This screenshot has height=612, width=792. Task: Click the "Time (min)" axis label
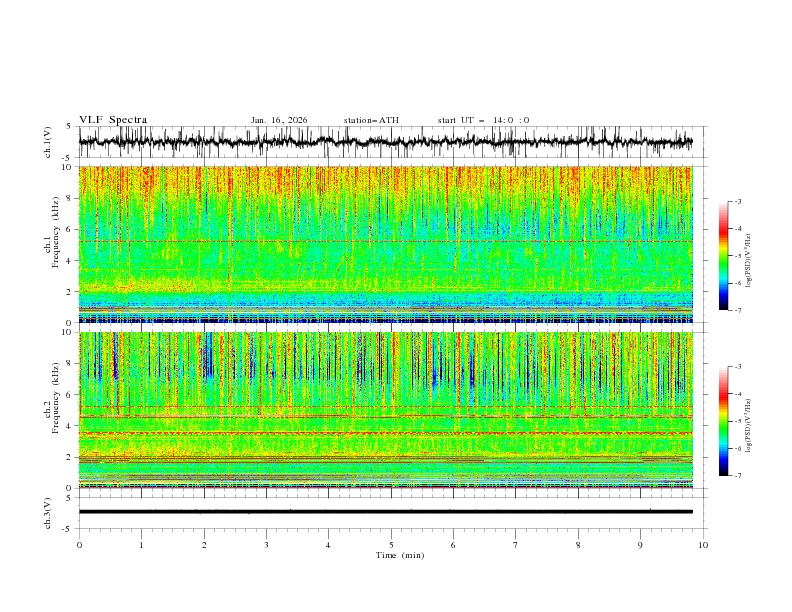point(400,555)
